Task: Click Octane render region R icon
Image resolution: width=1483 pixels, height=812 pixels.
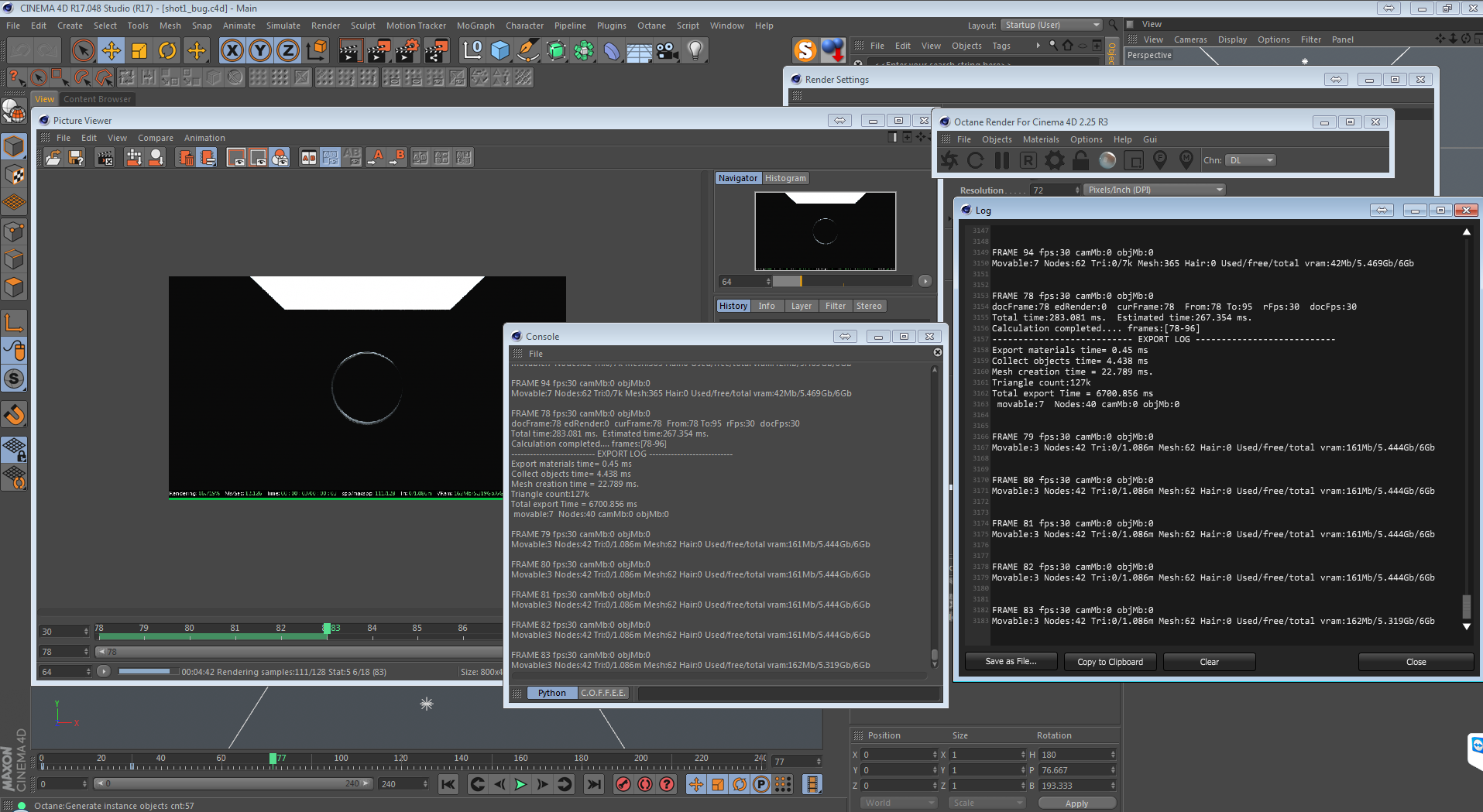Action: 1028,160
